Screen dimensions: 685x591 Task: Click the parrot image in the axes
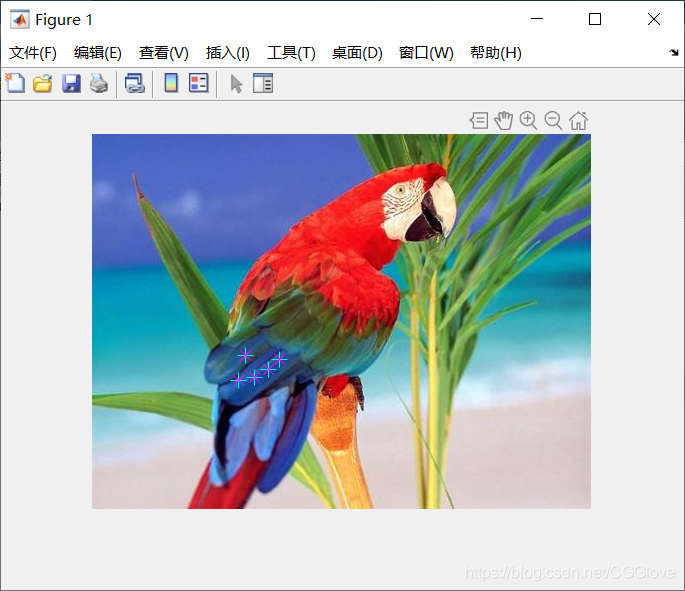tap(341, 321)
